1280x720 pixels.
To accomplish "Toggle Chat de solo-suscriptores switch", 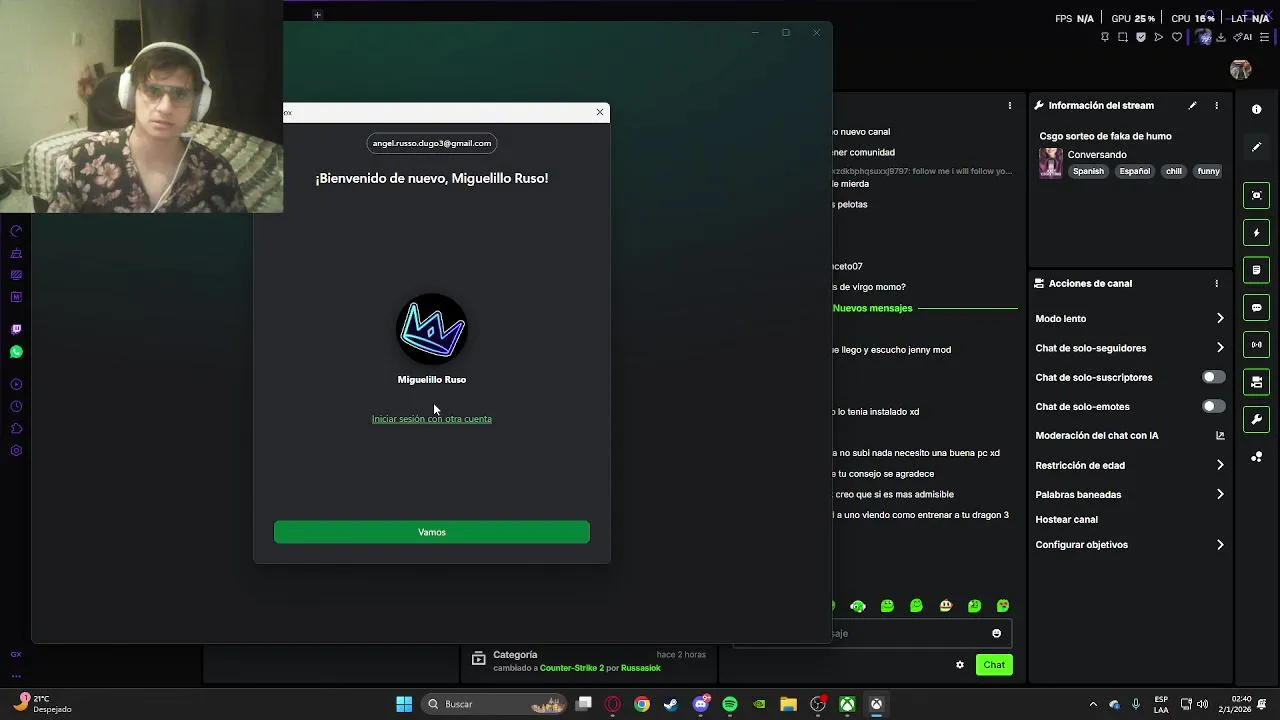I will pyautogui.click(x=1213, y=377).
